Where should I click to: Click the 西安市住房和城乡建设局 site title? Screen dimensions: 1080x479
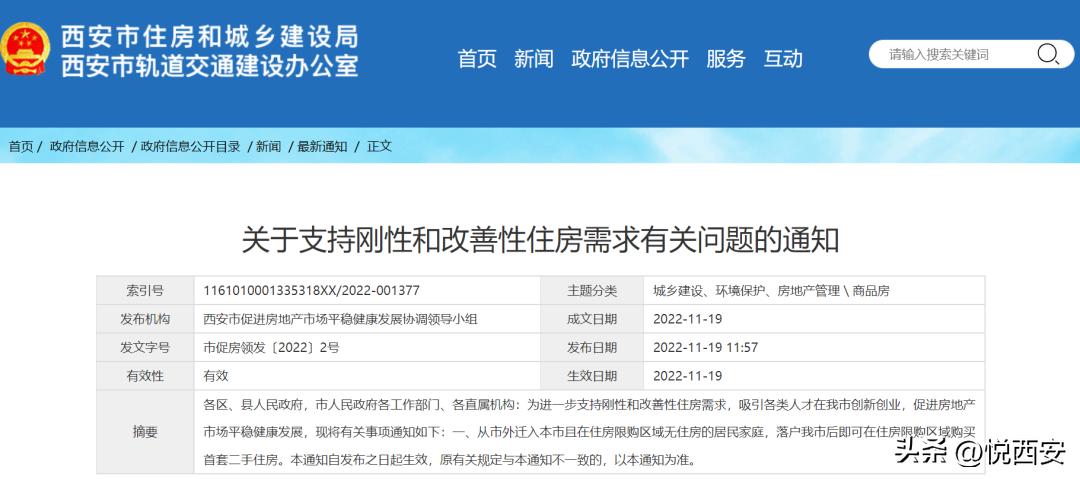(209, 36)
